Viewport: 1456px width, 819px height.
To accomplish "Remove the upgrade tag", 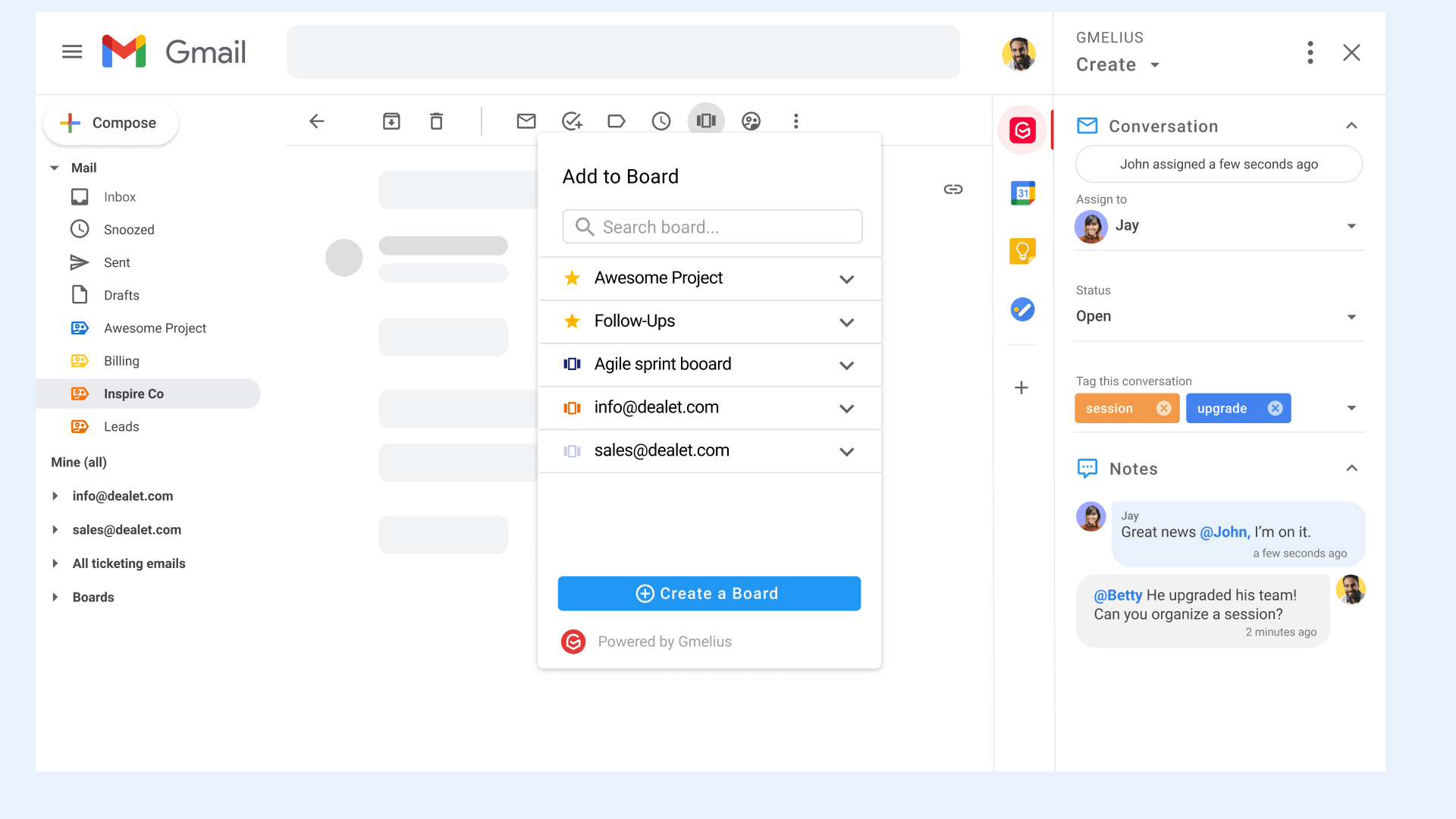I will pyautogui.click(x=1275, y=409).
